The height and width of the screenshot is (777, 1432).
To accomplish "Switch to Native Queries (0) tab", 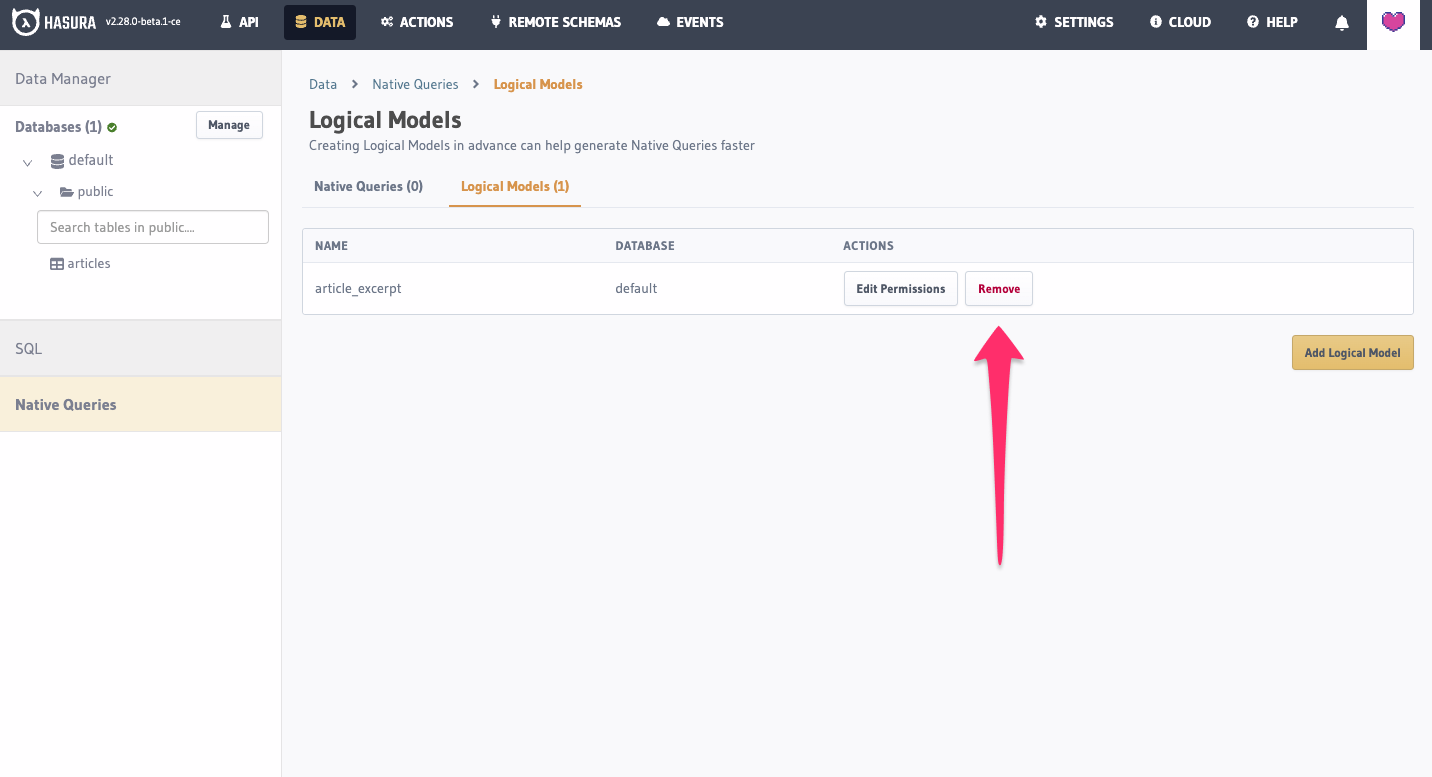I will tap(368, 186).
